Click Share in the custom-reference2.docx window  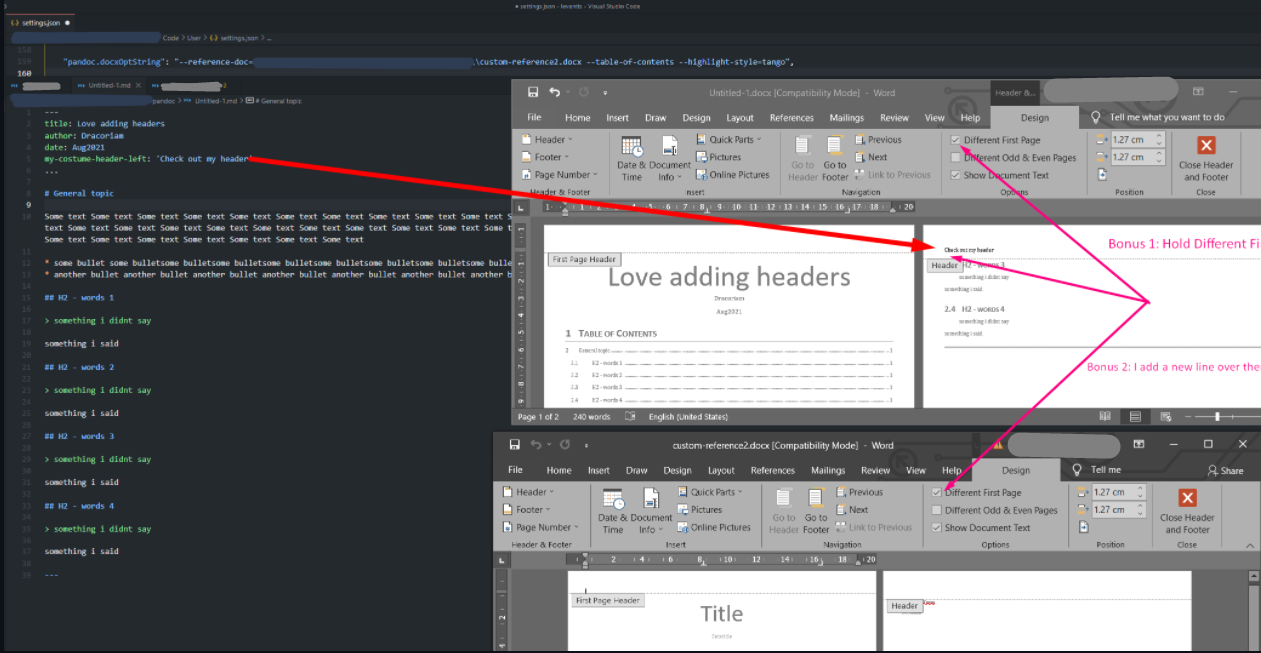1225,470
